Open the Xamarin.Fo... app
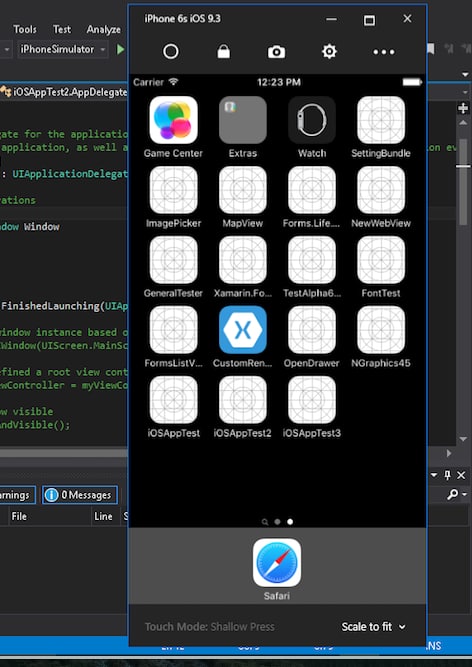Viewport: 472px width, 667px height. (242, 260)
